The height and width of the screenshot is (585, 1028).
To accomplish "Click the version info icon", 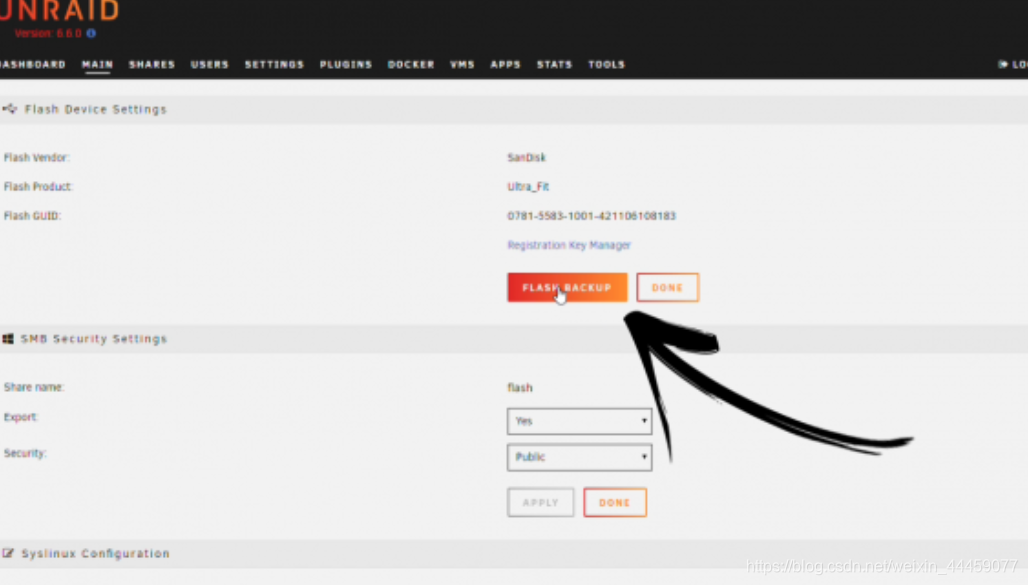I will [x=91, y=33].
